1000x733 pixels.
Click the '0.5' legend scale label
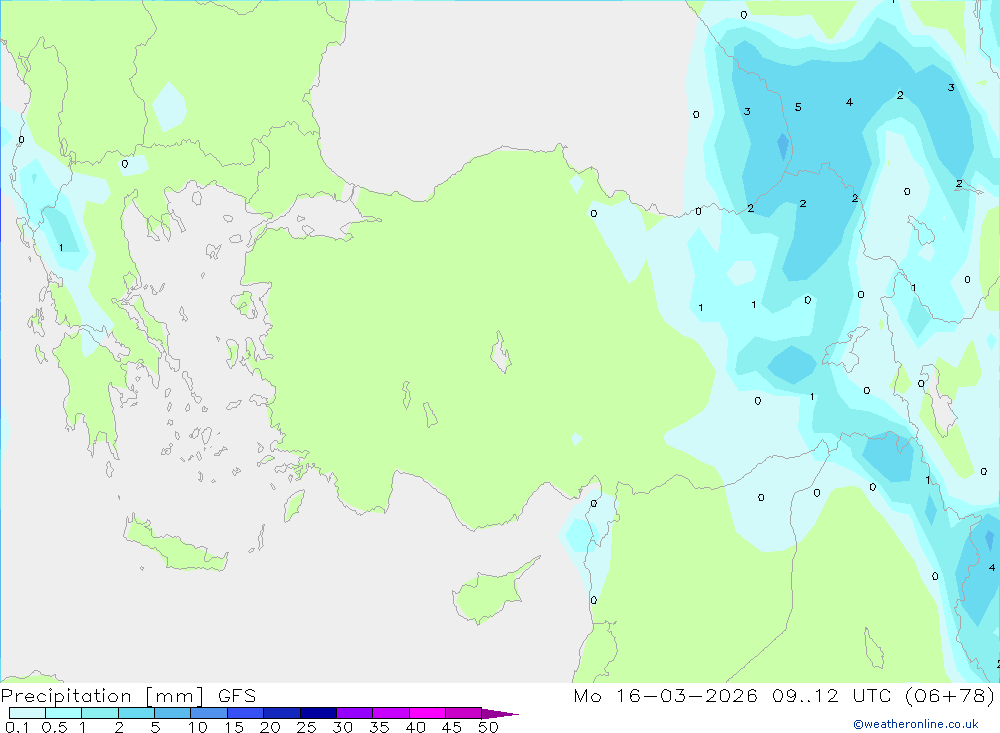[54, 727]
